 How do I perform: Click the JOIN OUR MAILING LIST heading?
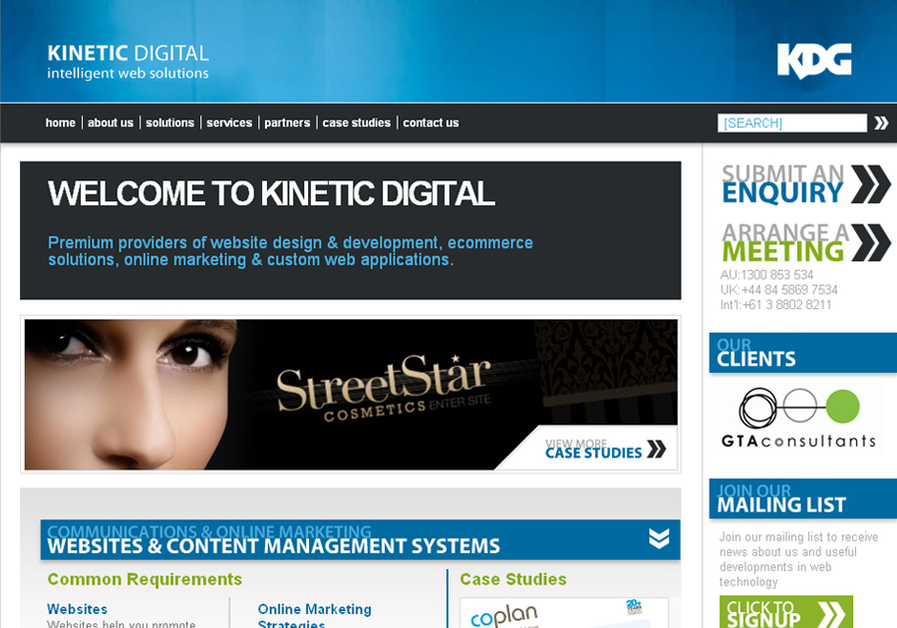(x=803, y=499)
